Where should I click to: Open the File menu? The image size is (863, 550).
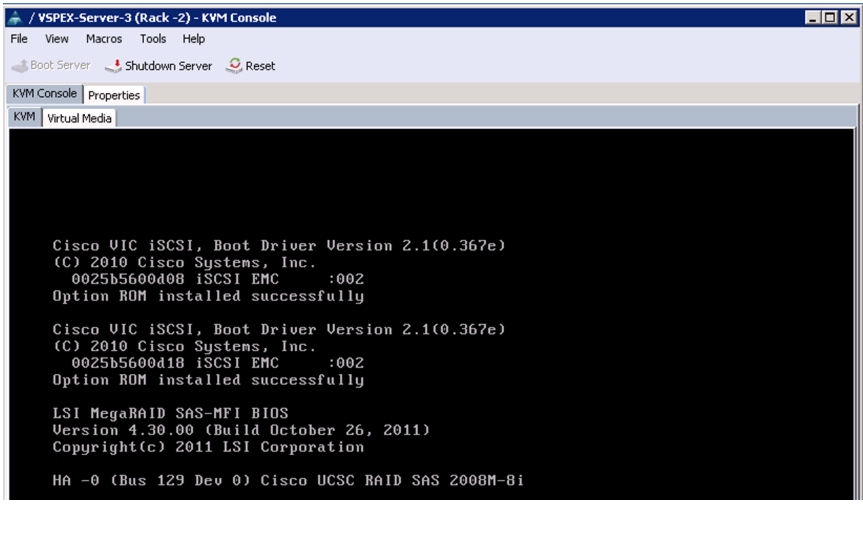pos(19,39)
